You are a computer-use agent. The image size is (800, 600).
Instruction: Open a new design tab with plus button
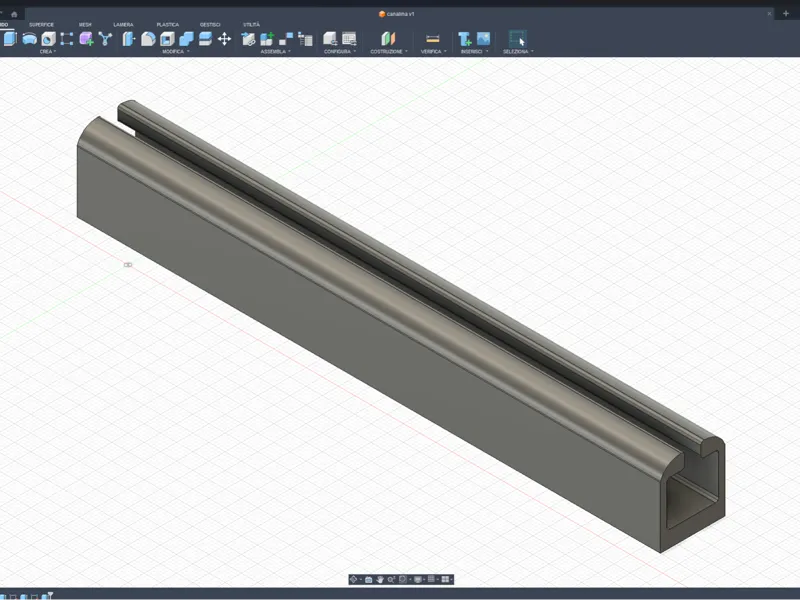tap(786, 14)
